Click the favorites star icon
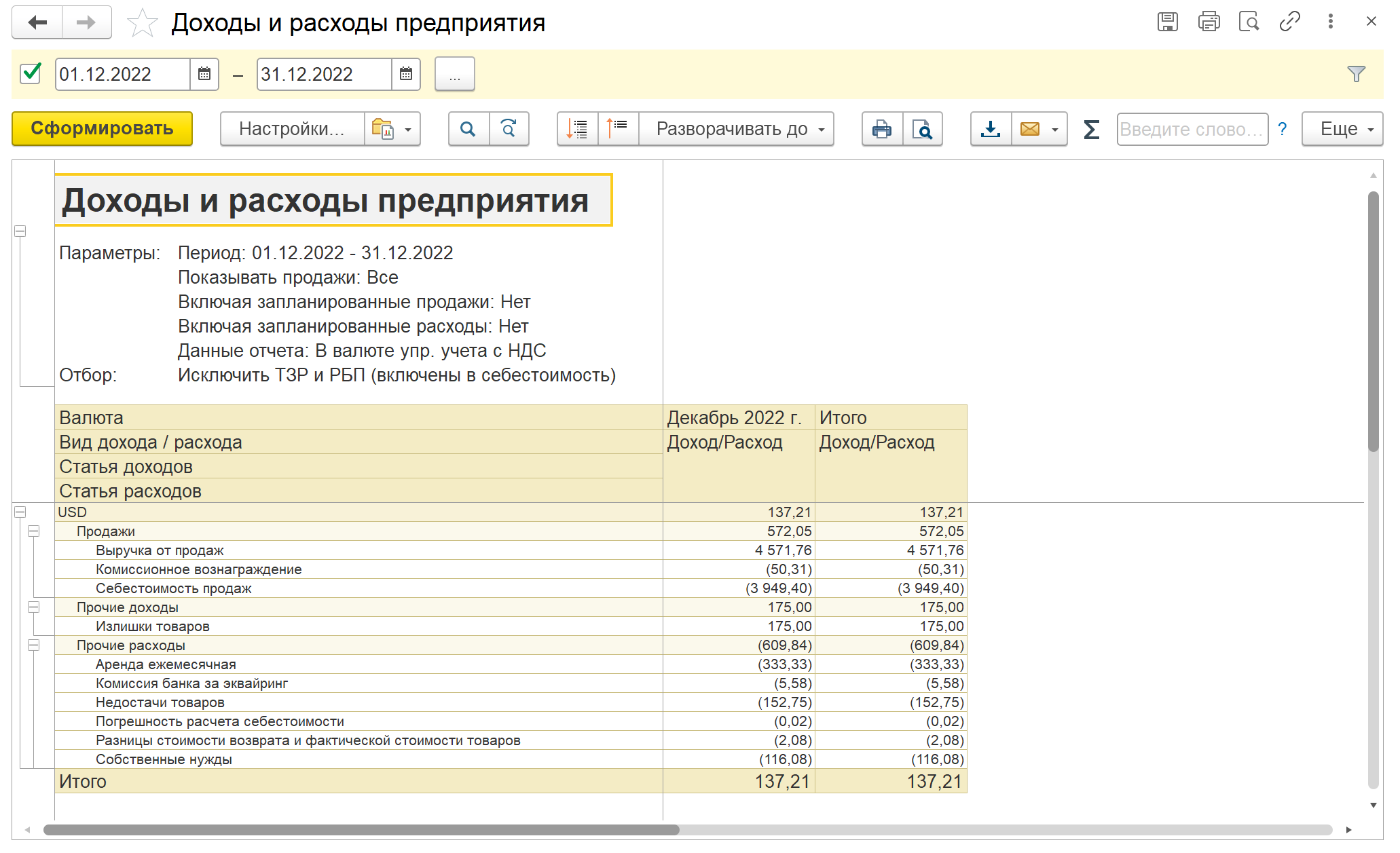 [142, 23]
